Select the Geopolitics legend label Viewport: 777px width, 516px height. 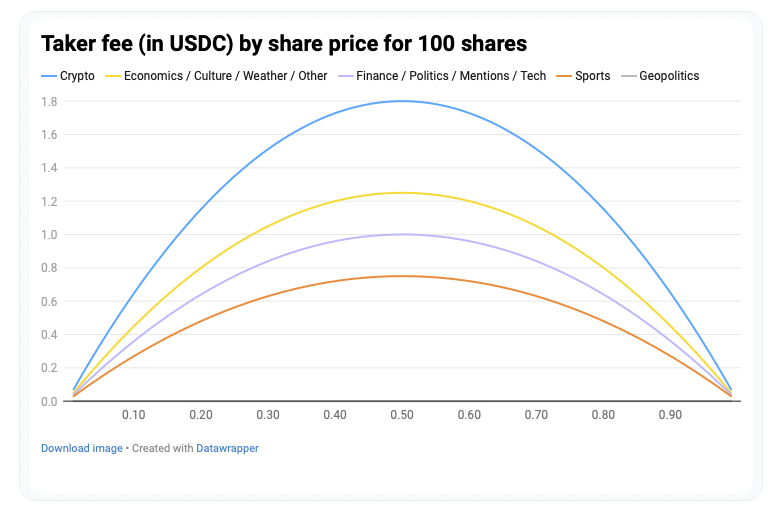(x=669, y=76)
